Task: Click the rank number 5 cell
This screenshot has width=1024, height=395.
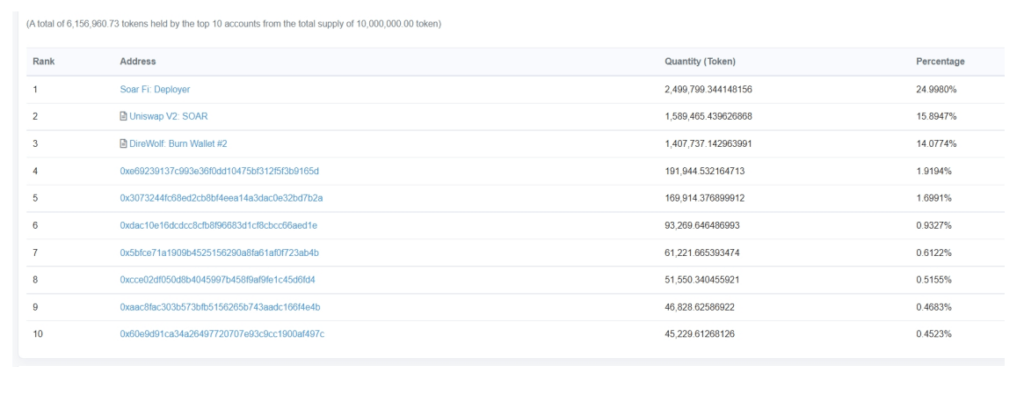Action: pos(35,198)
